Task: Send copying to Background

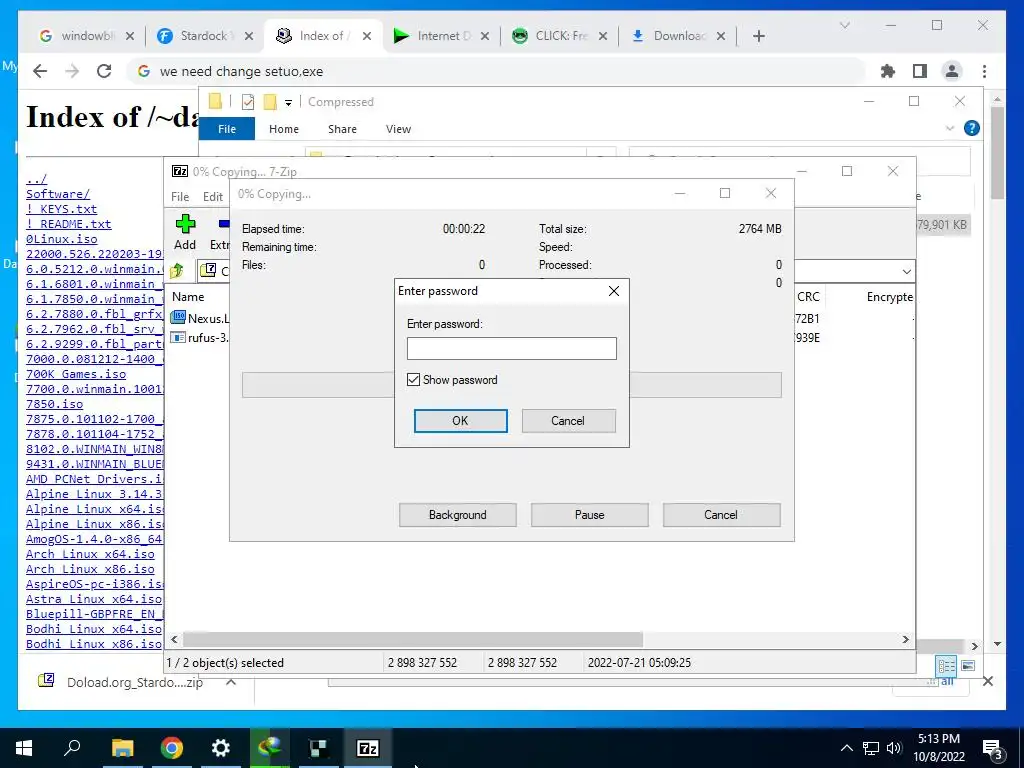Action: 458,515
